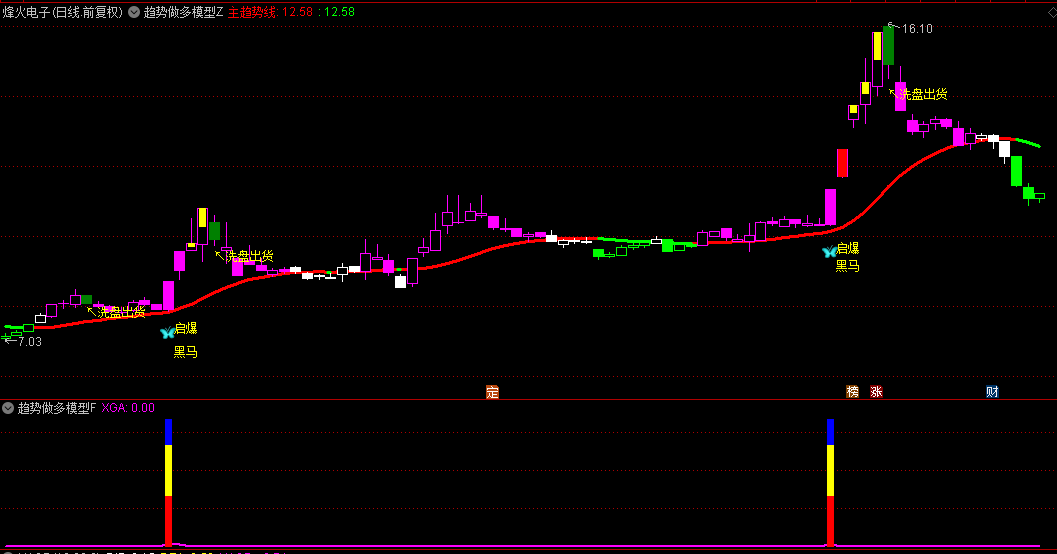Click 洗盘出货 label below the 16.10 peak
Viewport: 1057px width, 554px height.
(924, 94)
